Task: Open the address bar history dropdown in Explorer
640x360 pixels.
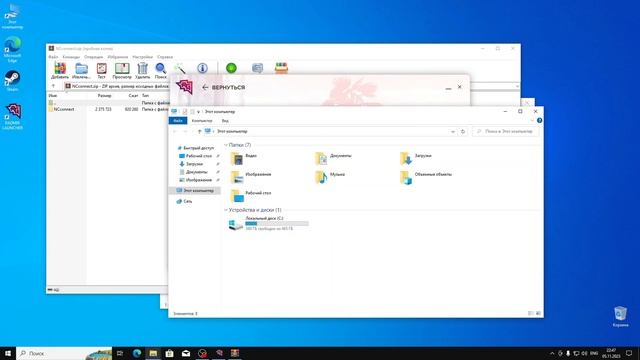Action: tap(453, 131)
